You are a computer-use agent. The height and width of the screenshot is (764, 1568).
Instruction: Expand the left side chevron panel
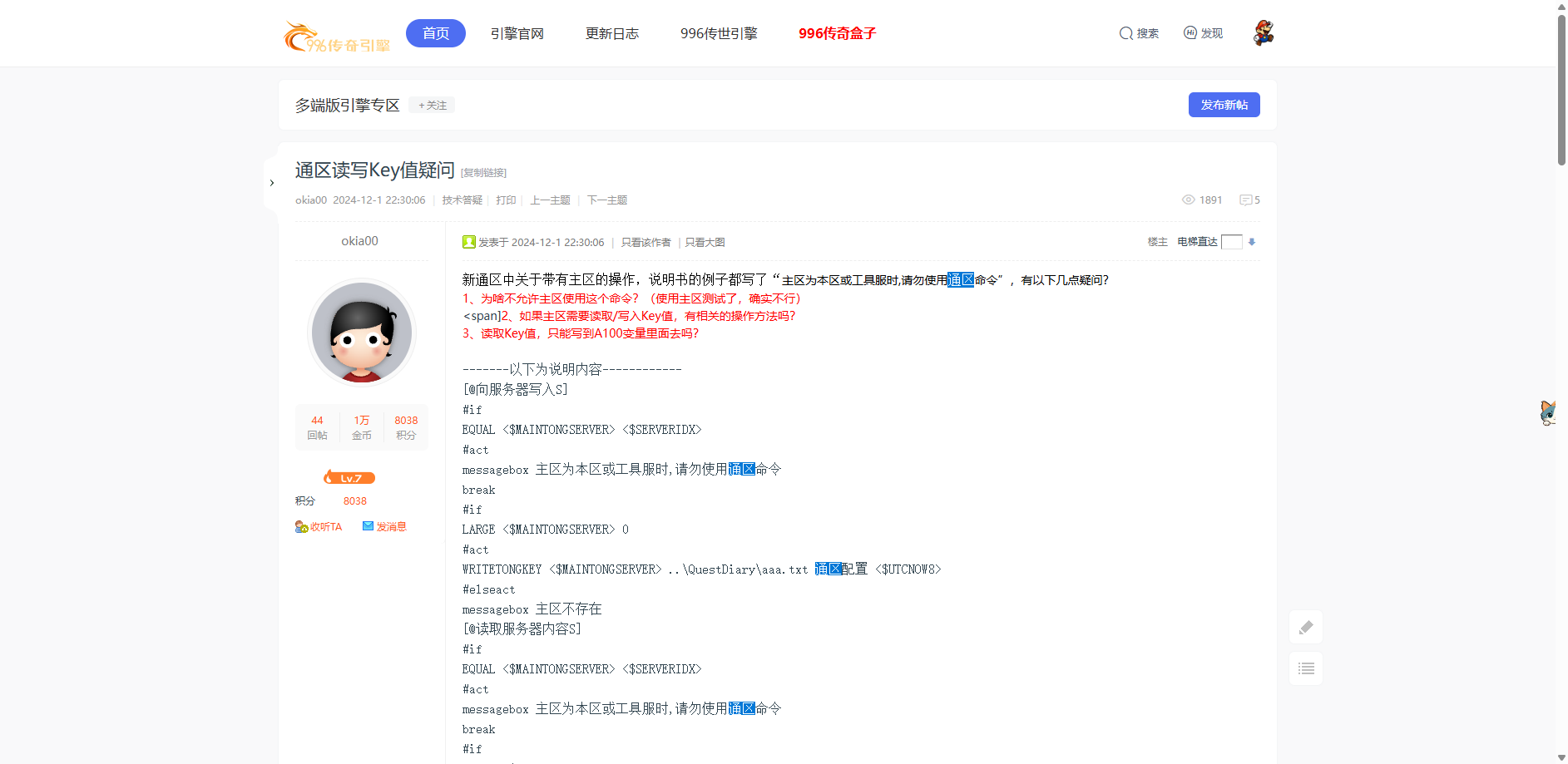pos(272,183)
